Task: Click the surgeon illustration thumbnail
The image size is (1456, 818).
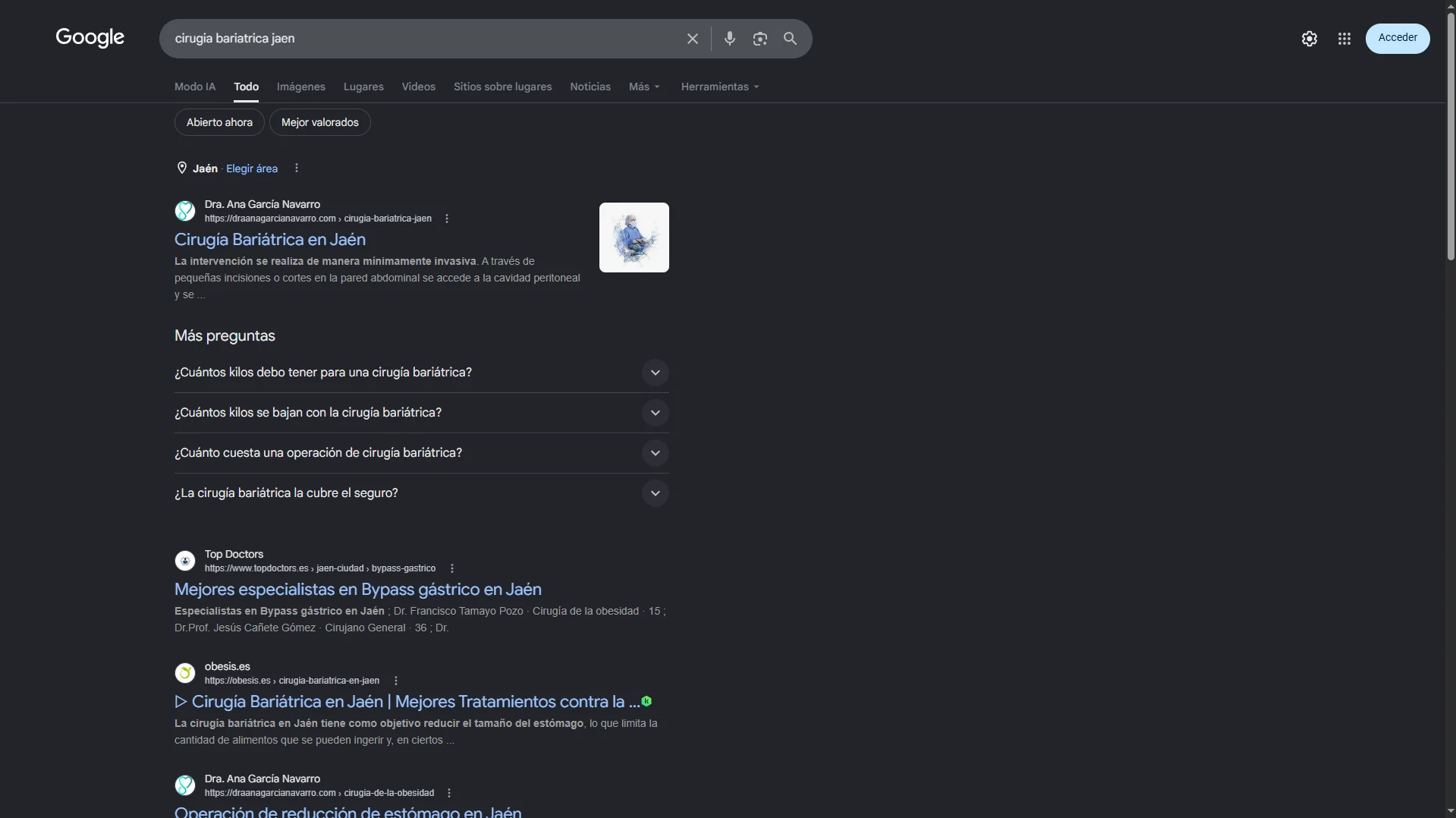Action: [634, 238]
